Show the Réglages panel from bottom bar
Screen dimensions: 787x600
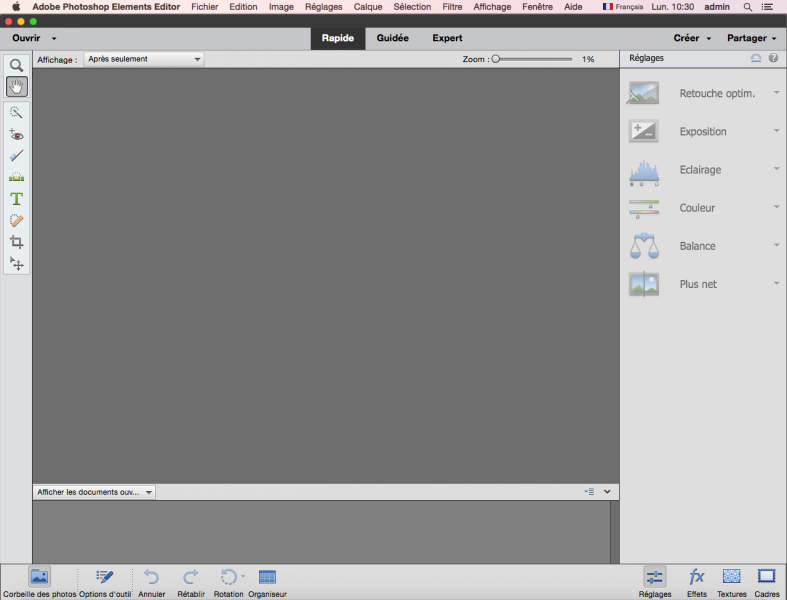(654, 582)
